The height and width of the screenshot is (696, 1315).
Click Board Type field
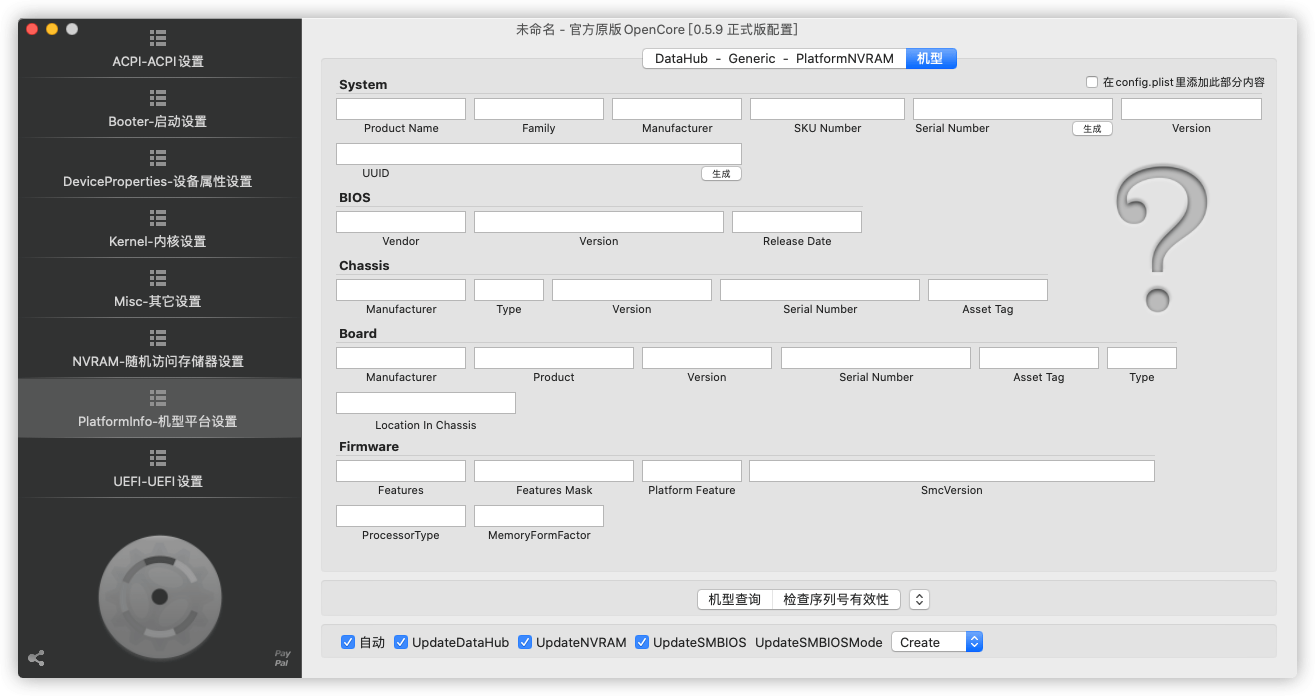point(1142,358)
